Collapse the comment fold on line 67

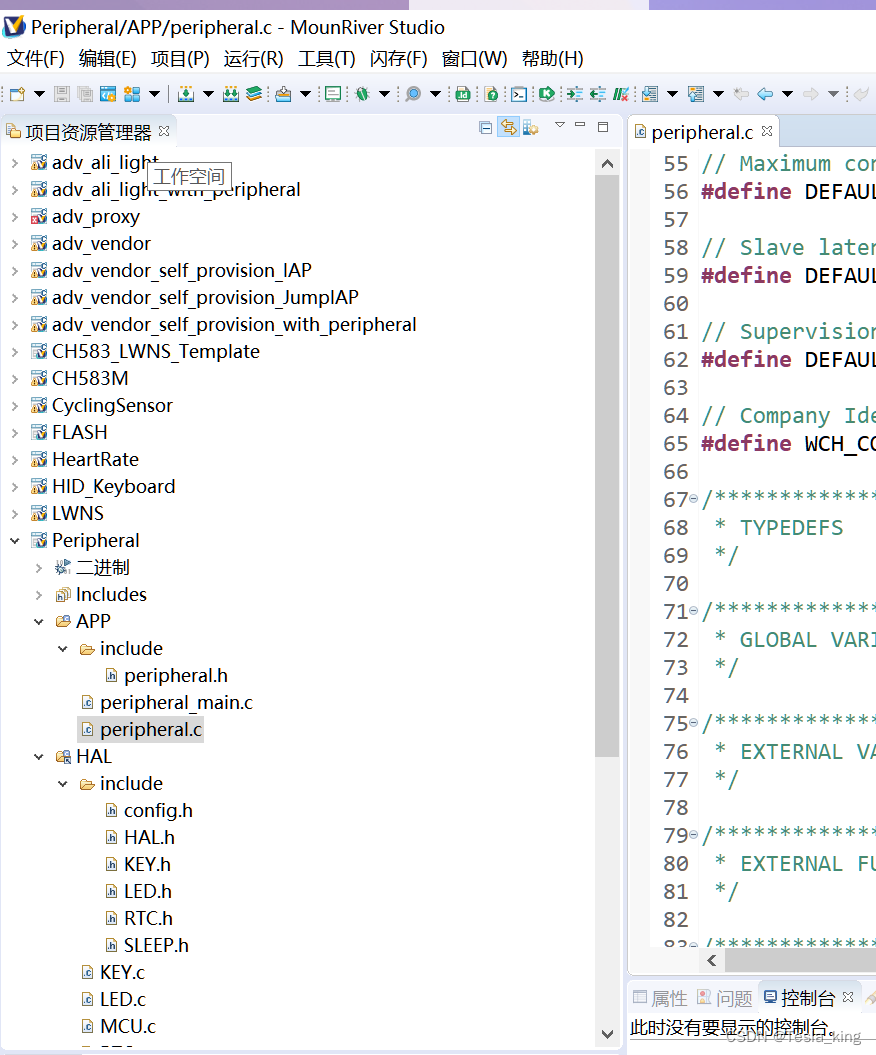(x=694, y=499)
